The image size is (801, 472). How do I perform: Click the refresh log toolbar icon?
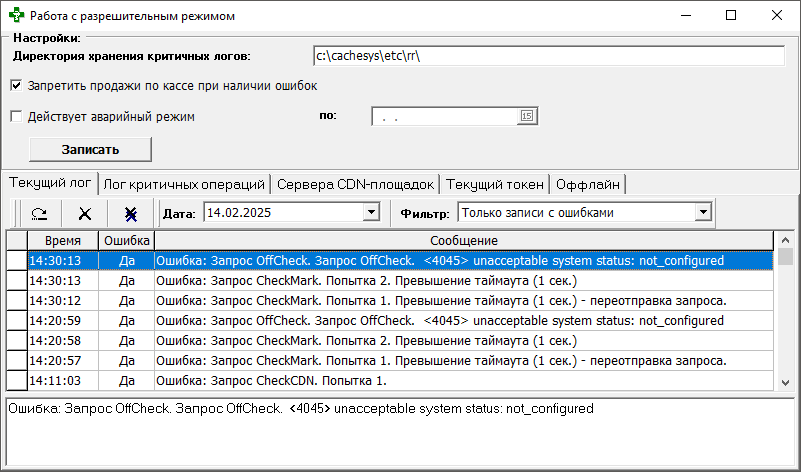39,213
